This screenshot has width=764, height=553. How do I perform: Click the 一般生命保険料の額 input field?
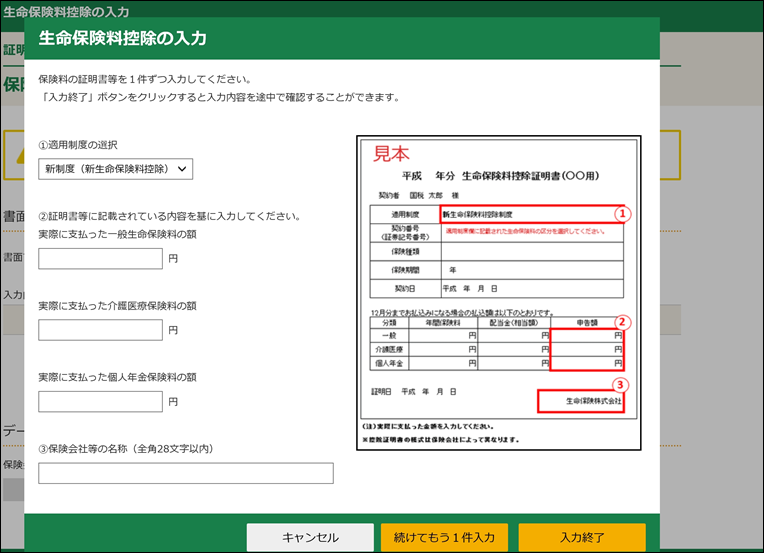100,259
